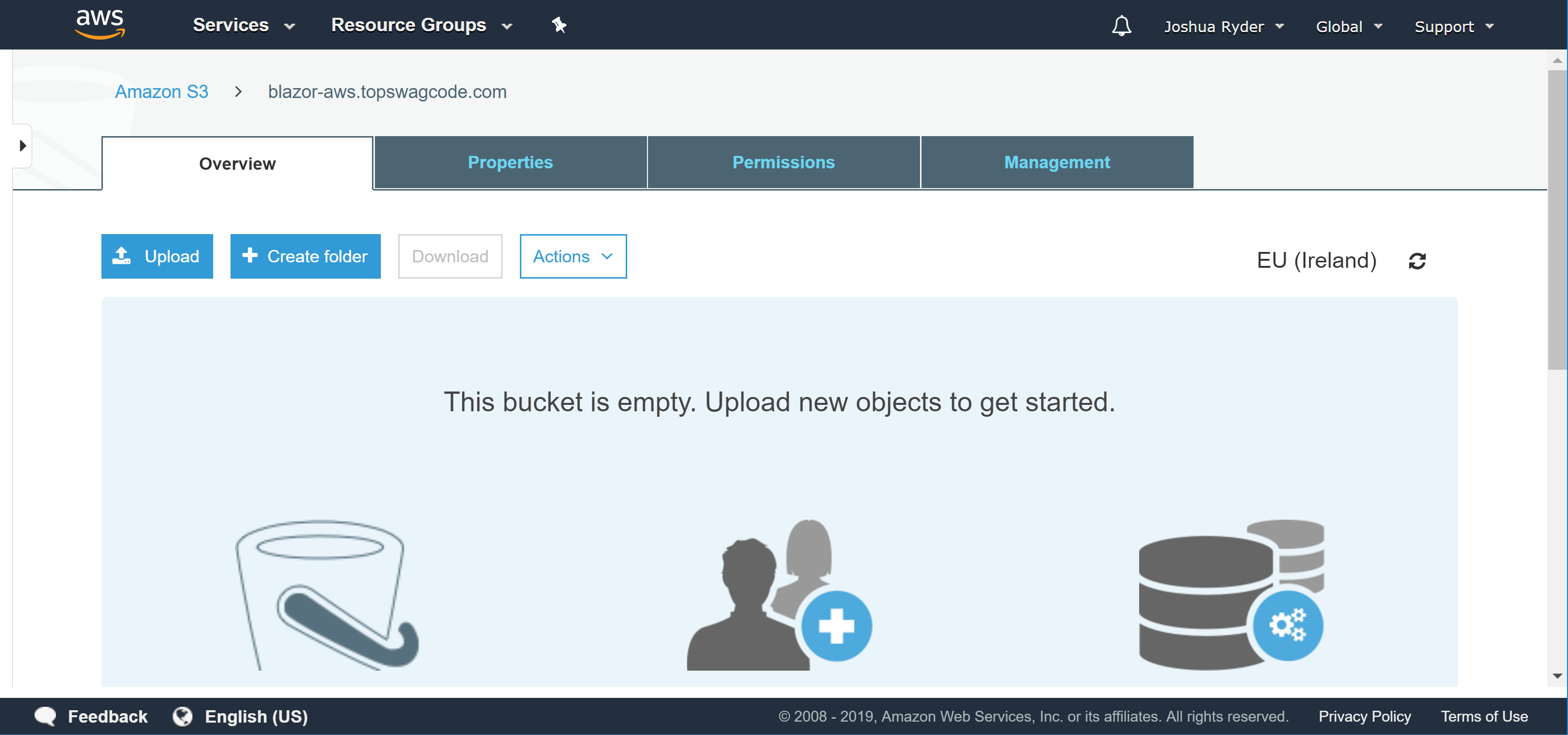Open the notifications bell icon

(x=1121, y=26)
